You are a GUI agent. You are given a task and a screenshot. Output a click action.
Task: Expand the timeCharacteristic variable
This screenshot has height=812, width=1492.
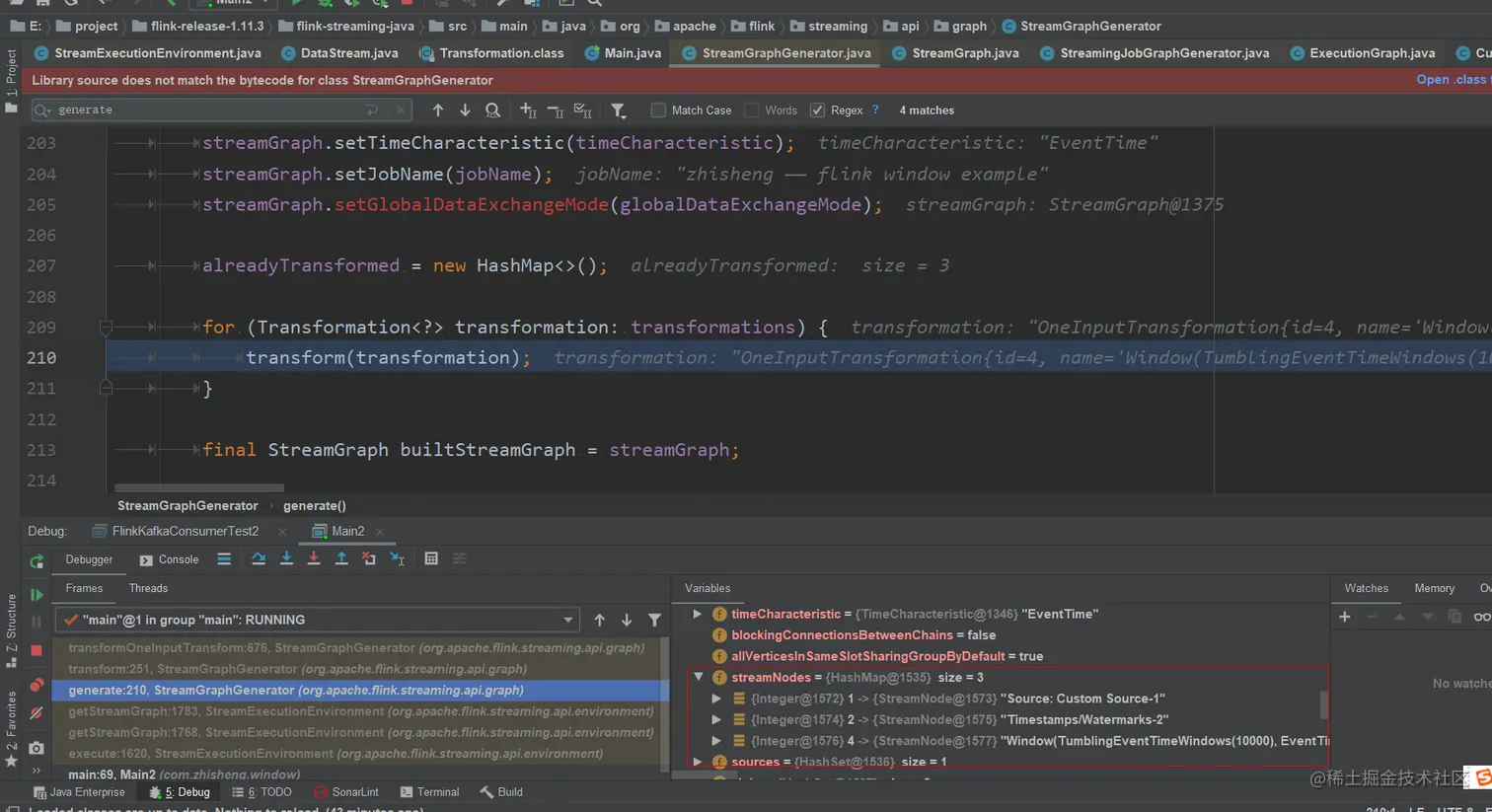tap(698, 614)
